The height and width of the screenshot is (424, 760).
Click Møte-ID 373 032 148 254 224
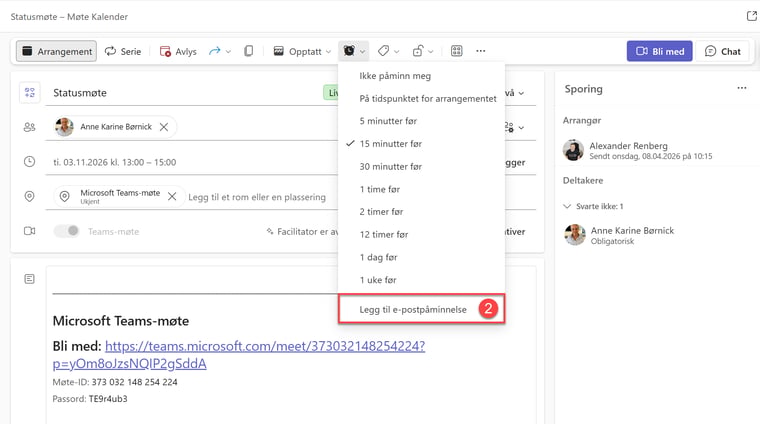115,382
